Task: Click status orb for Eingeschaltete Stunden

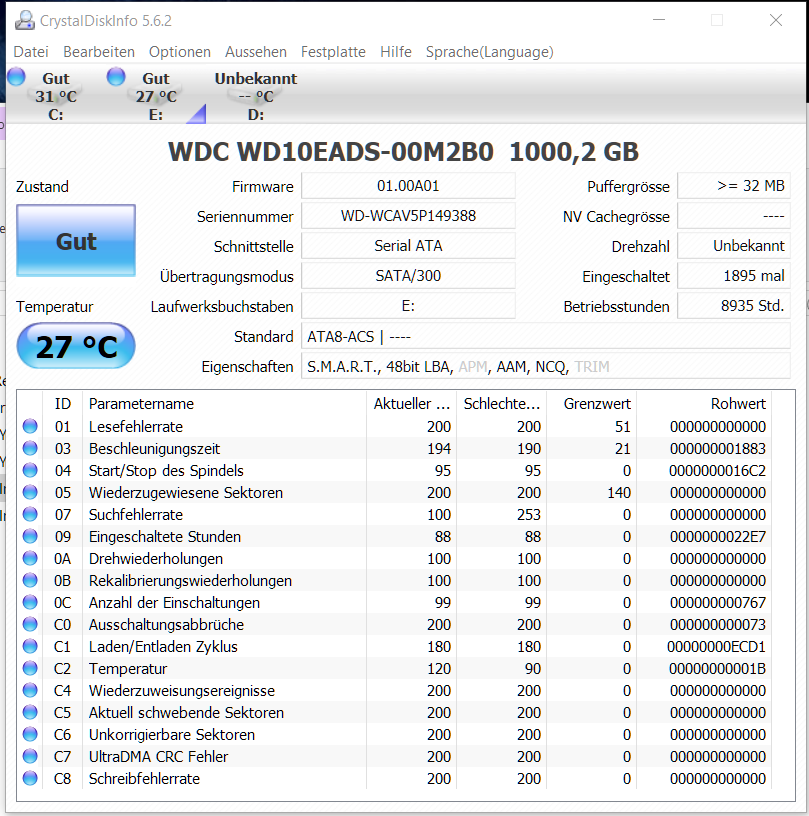Action: pos(30,536)
